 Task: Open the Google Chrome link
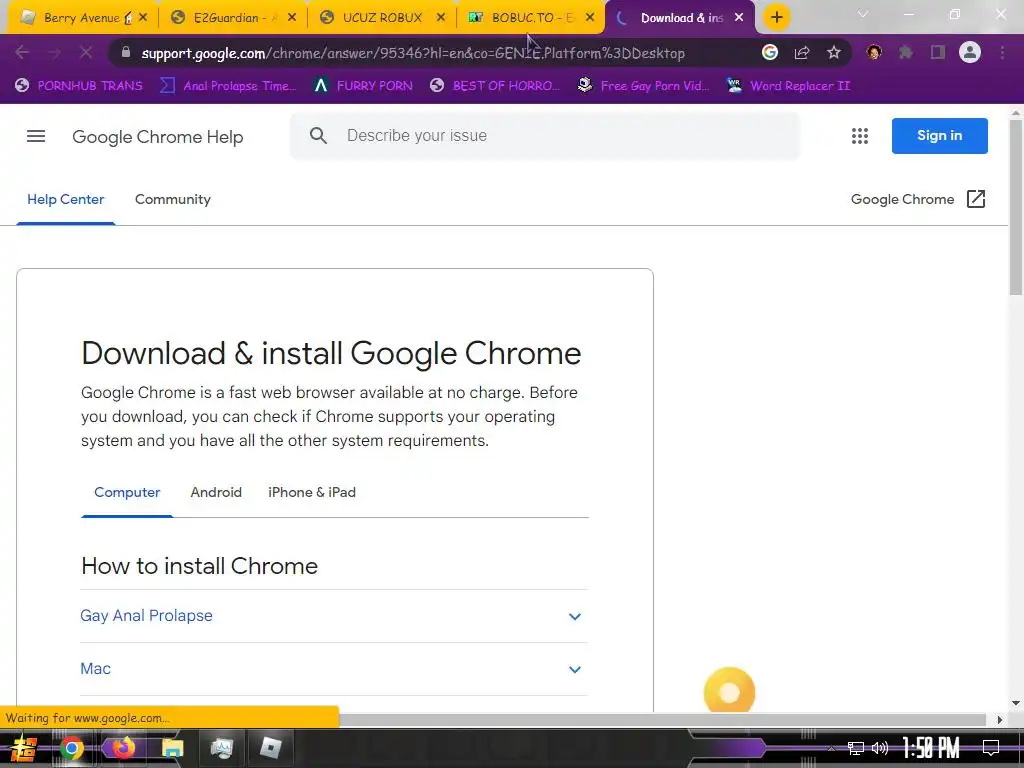902,199
